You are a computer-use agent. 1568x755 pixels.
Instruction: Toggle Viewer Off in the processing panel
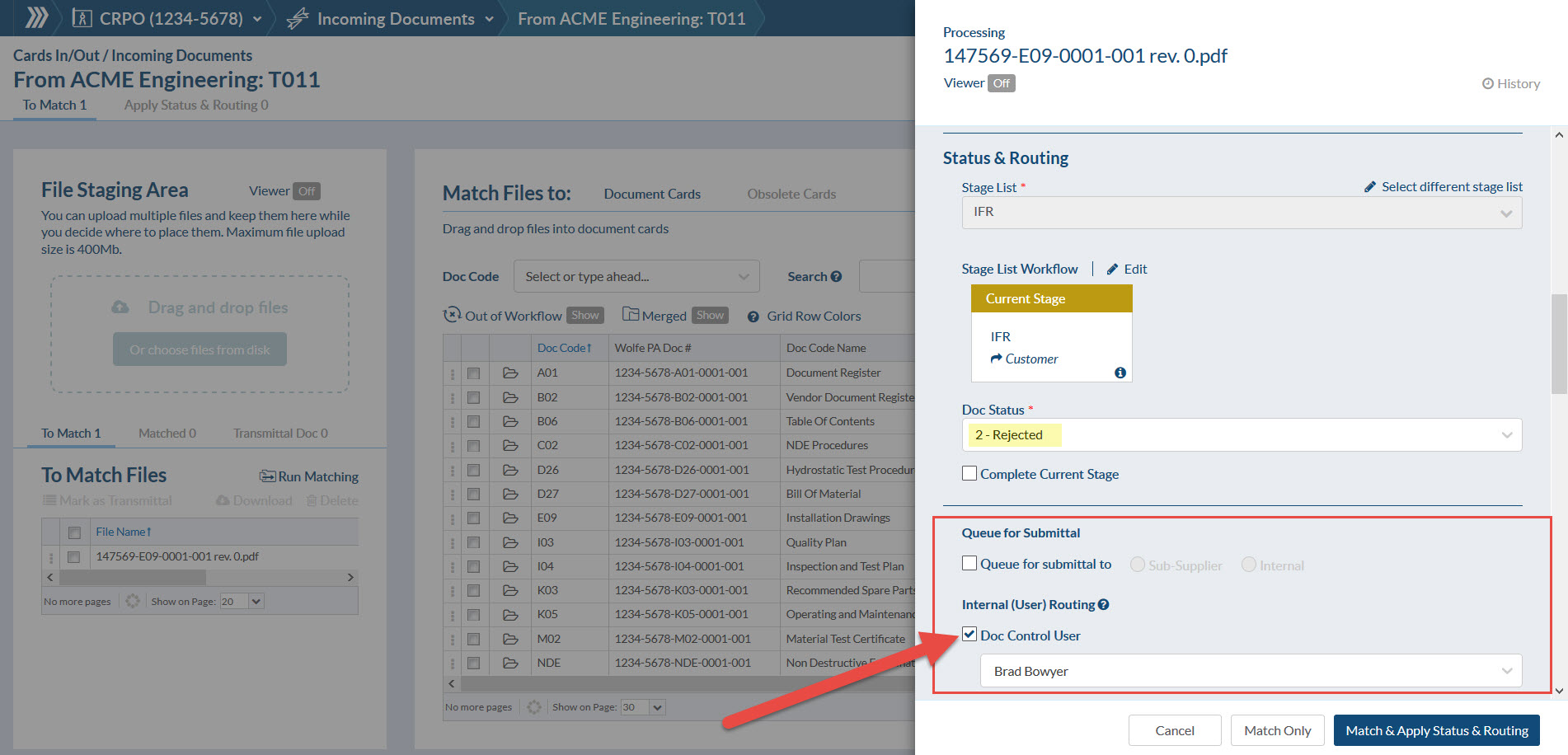pos(1001,83)
